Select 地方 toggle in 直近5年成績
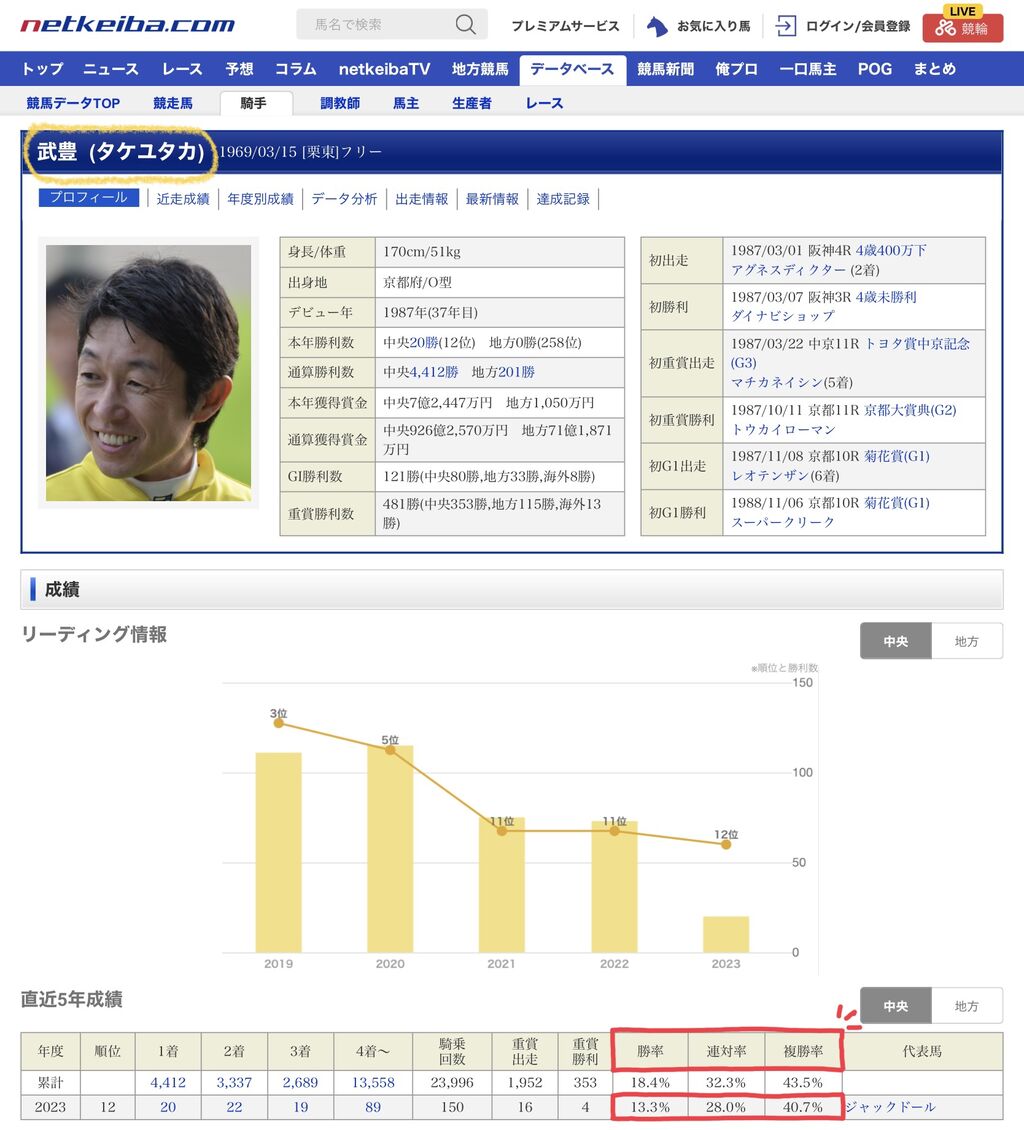Viewport: 1024px width, 1130px height. coord(966,1006)
